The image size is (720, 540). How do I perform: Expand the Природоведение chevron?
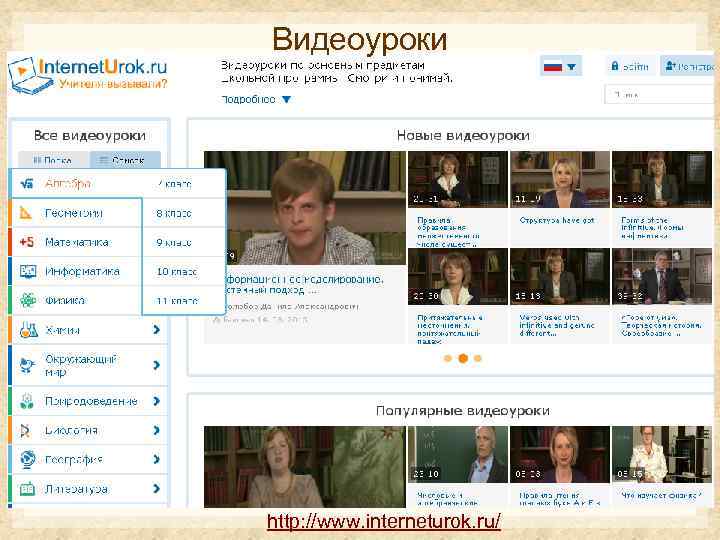pos(156,401)
